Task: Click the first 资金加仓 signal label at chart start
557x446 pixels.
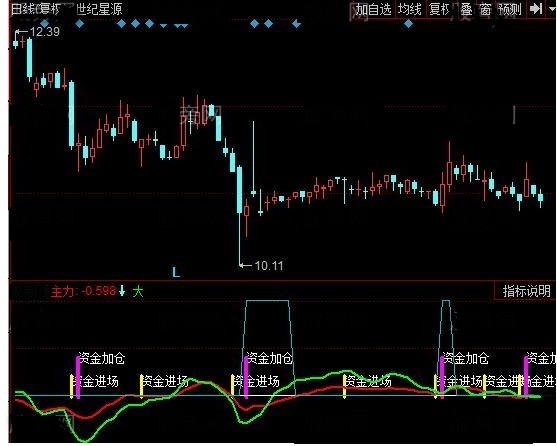Action: (102, 358)
